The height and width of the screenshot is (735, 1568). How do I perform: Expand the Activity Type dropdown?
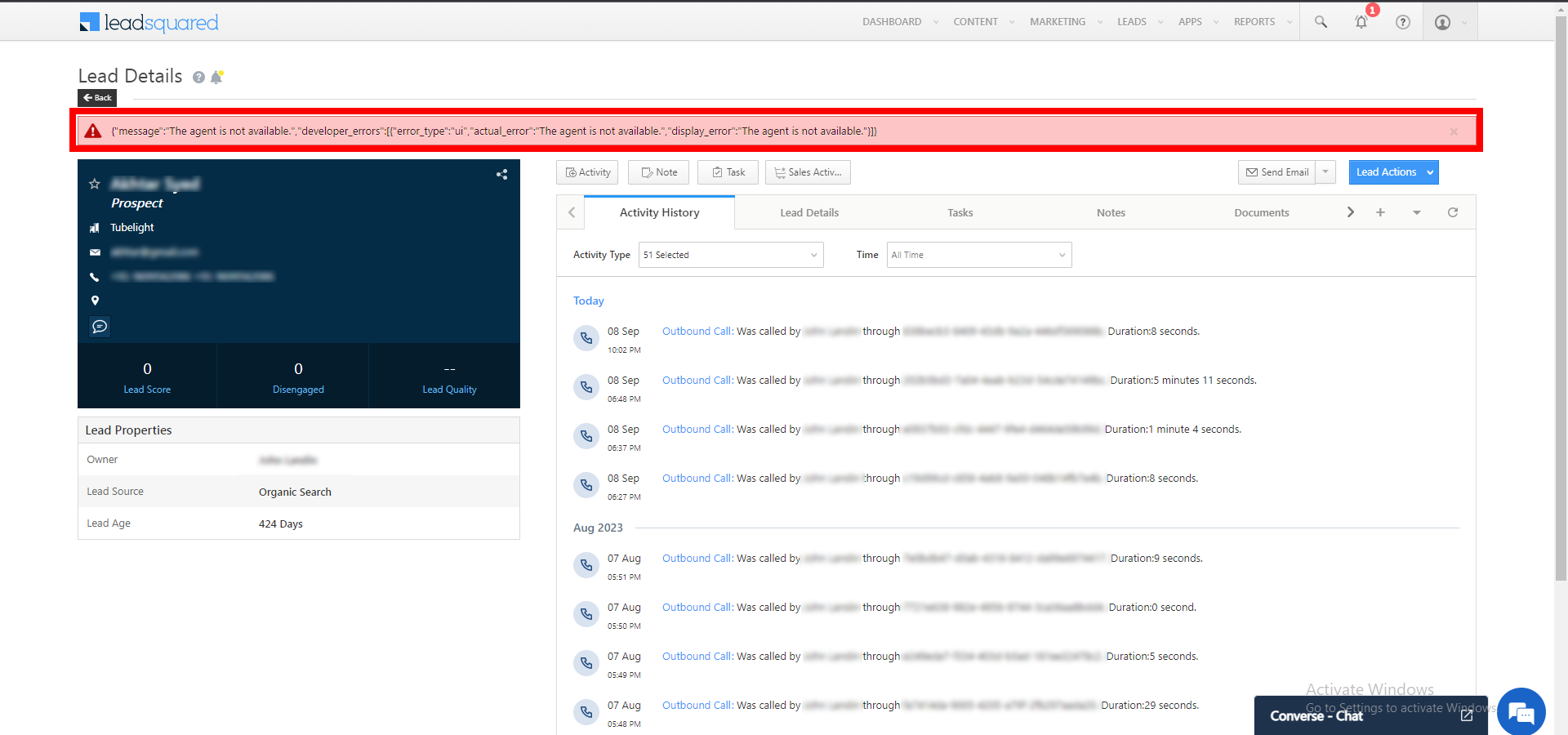(730, 255)
